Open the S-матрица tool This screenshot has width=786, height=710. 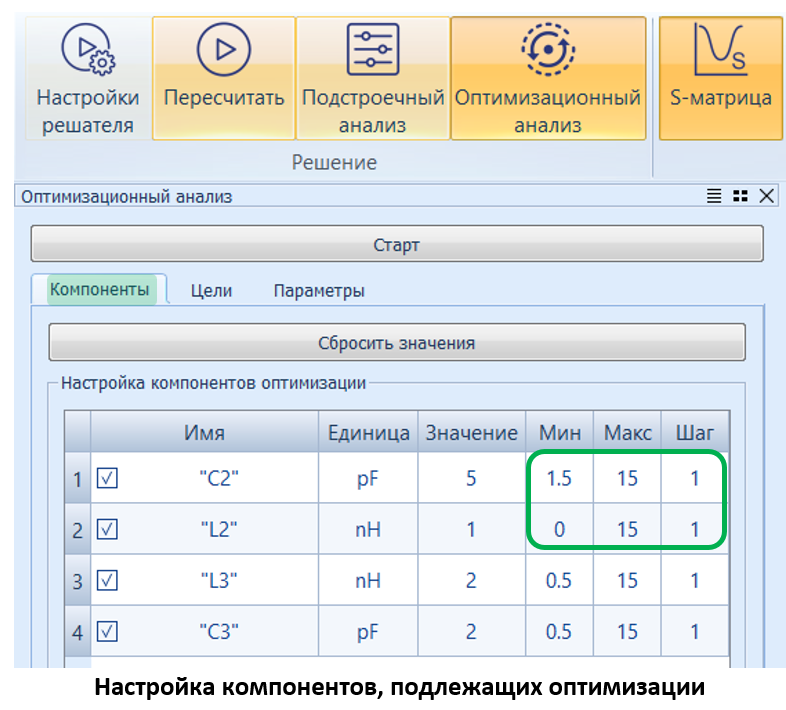[720, 78]
